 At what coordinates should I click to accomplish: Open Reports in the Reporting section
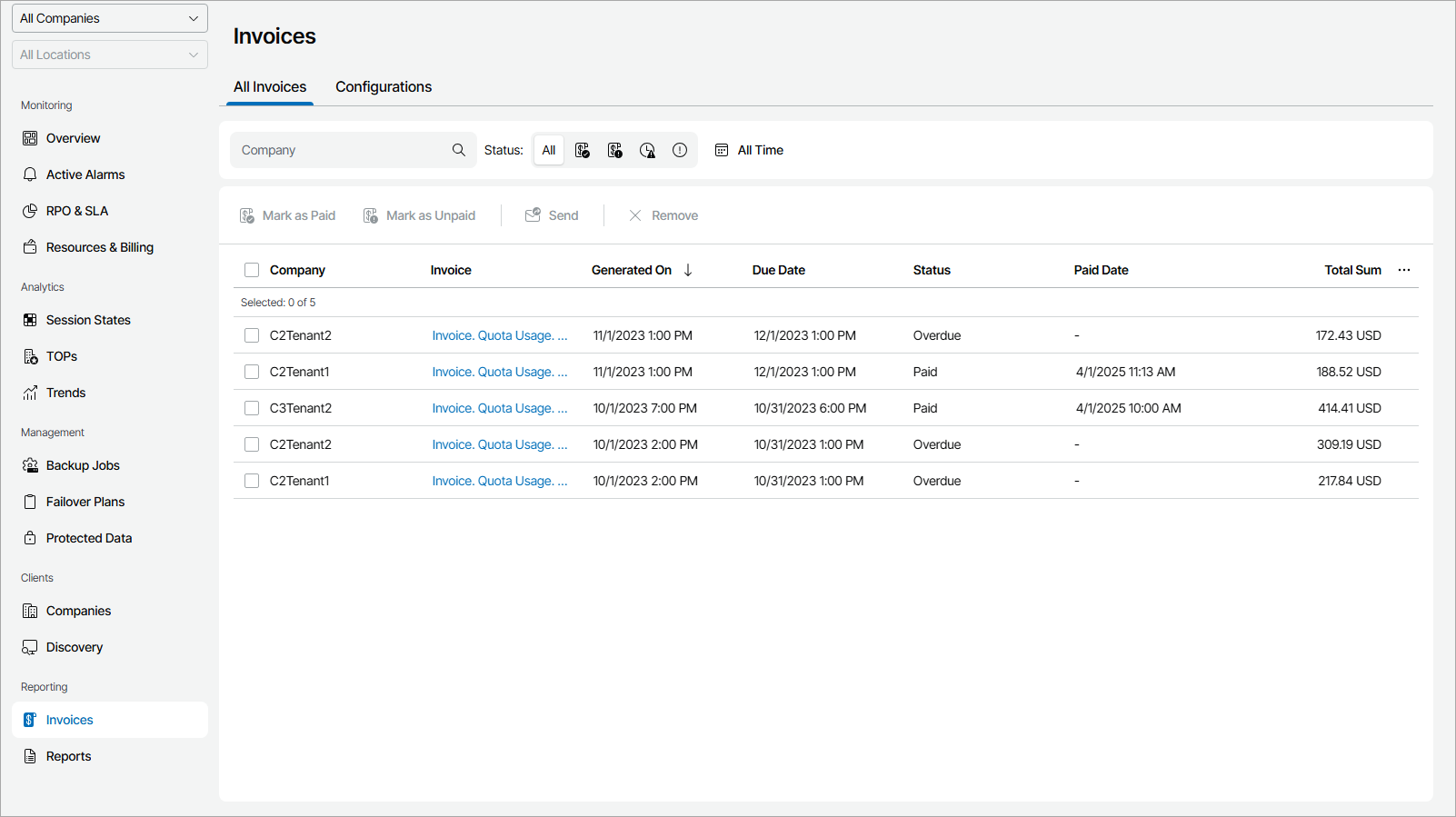(68, 756)
